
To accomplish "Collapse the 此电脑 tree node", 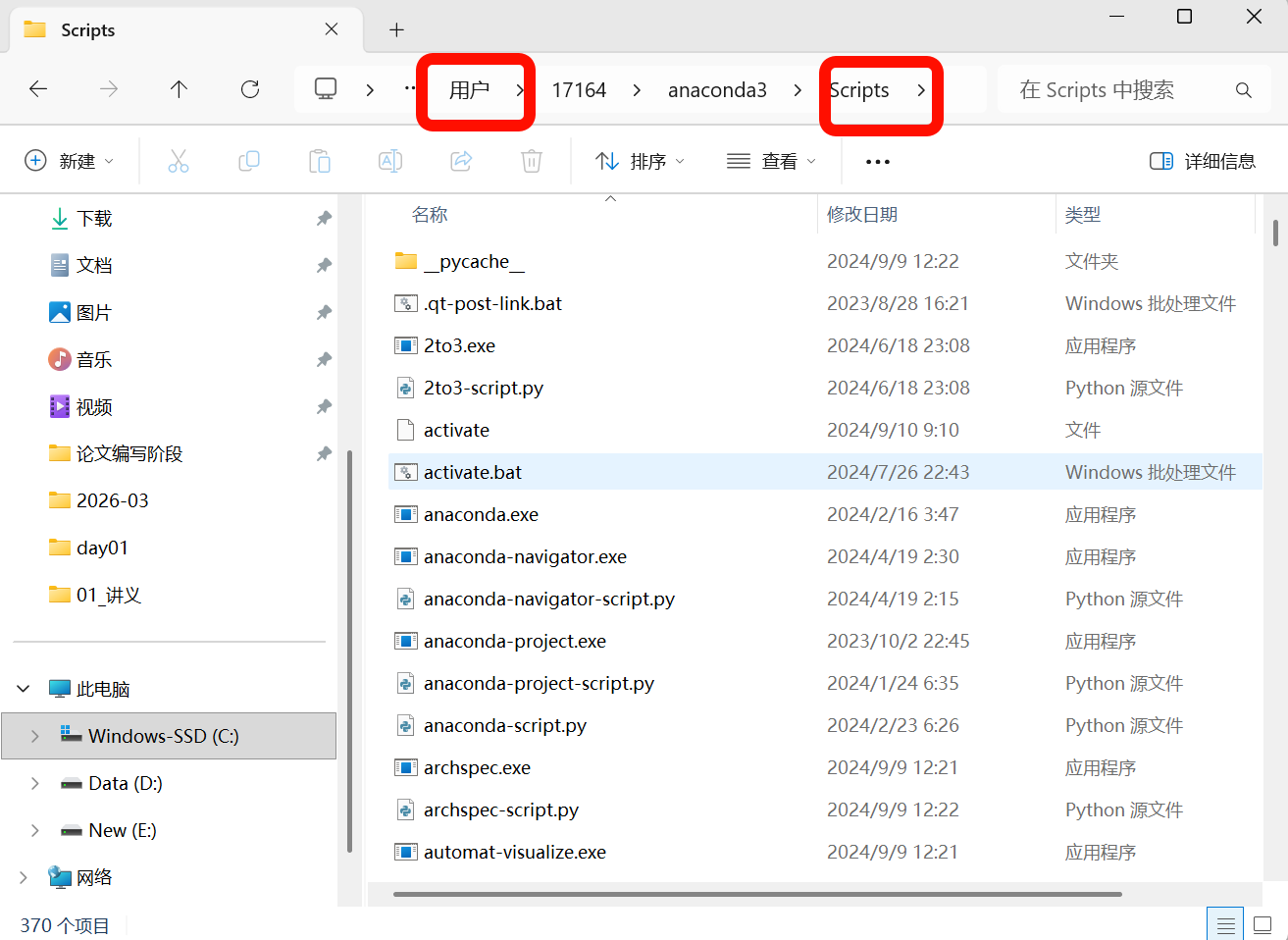I will coord(24,689).
